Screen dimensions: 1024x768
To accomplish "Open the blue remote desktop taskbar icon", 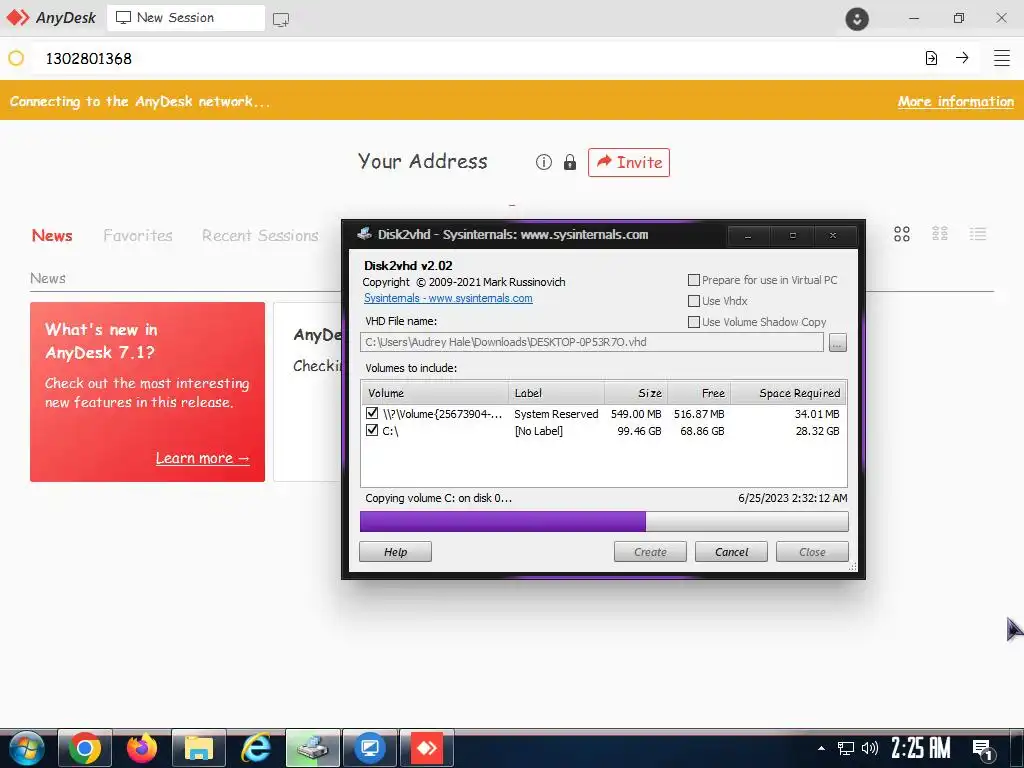I will (x=370, y=748).
